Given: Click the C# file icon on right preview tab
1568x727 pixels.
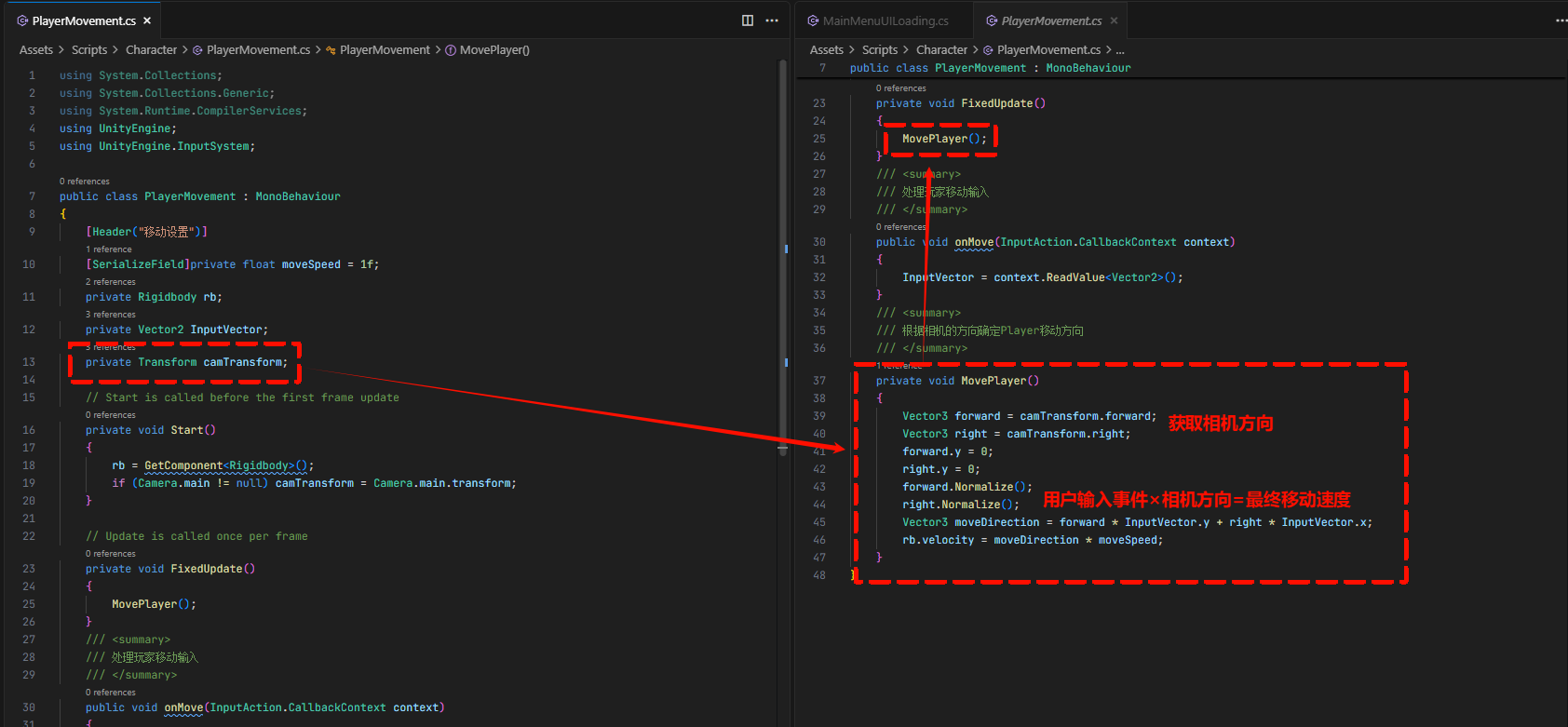Looking at the screenshot, I should coord(992,20).
